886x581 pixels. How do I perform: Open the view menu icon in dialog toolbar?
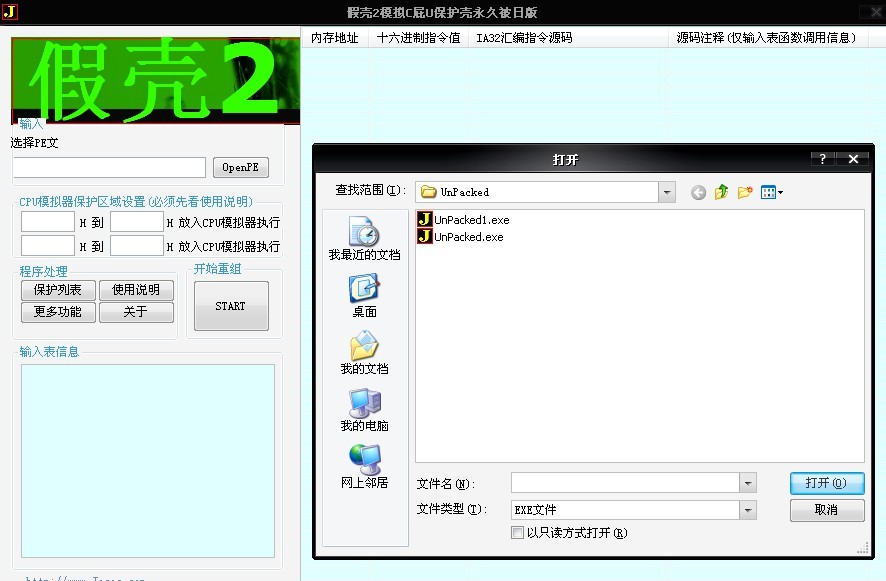pos(772,192)
